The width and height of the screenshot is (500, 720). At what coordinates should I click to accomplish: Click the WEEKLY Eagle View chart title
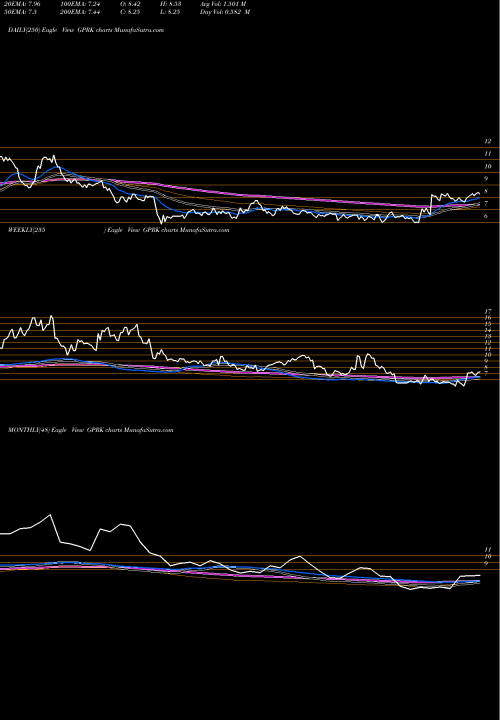pyautogui.click(x=118, y=230)
